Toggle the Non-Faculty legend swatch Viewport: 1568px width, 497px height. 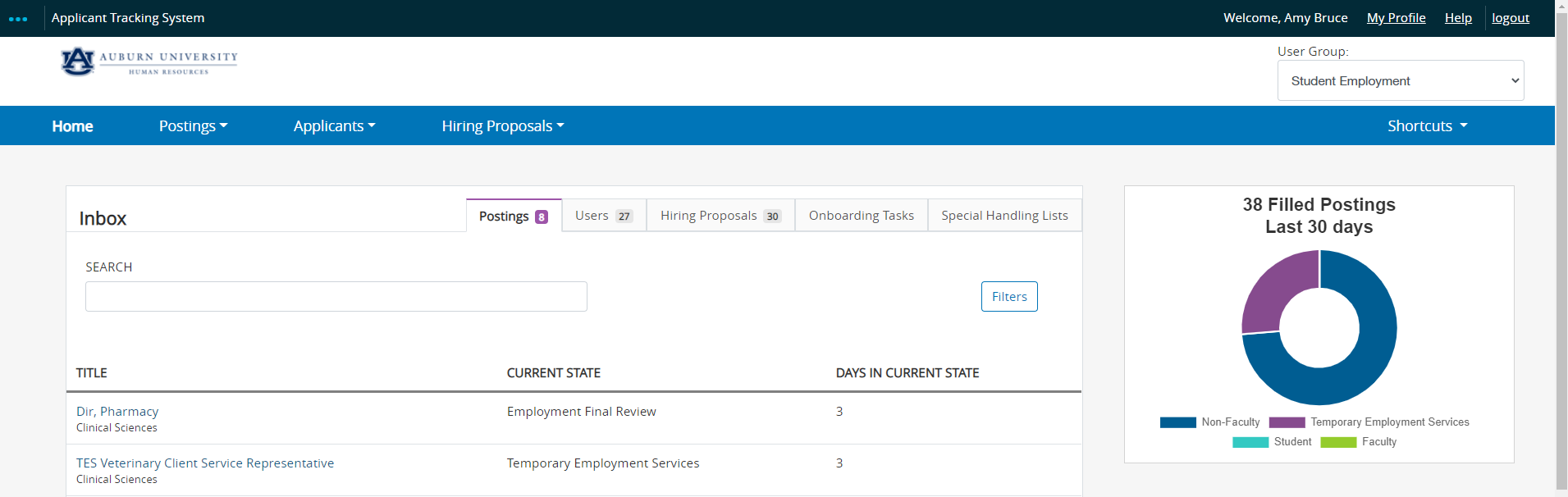pyautogui.click(x=1177, y=422)
